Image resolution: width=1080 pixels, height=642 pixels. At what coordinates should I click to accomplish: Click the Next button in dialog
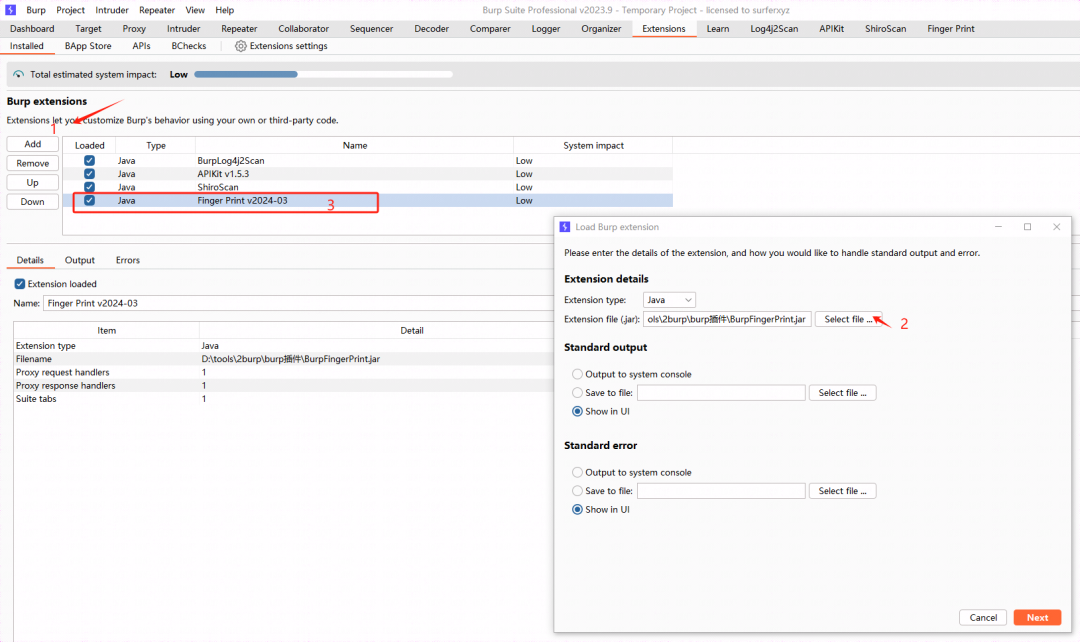click(1037, 618)
